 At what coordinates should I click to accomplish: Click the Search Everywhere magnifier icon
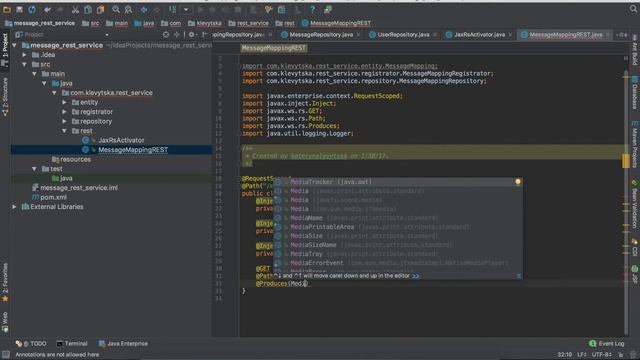(633, 9)
